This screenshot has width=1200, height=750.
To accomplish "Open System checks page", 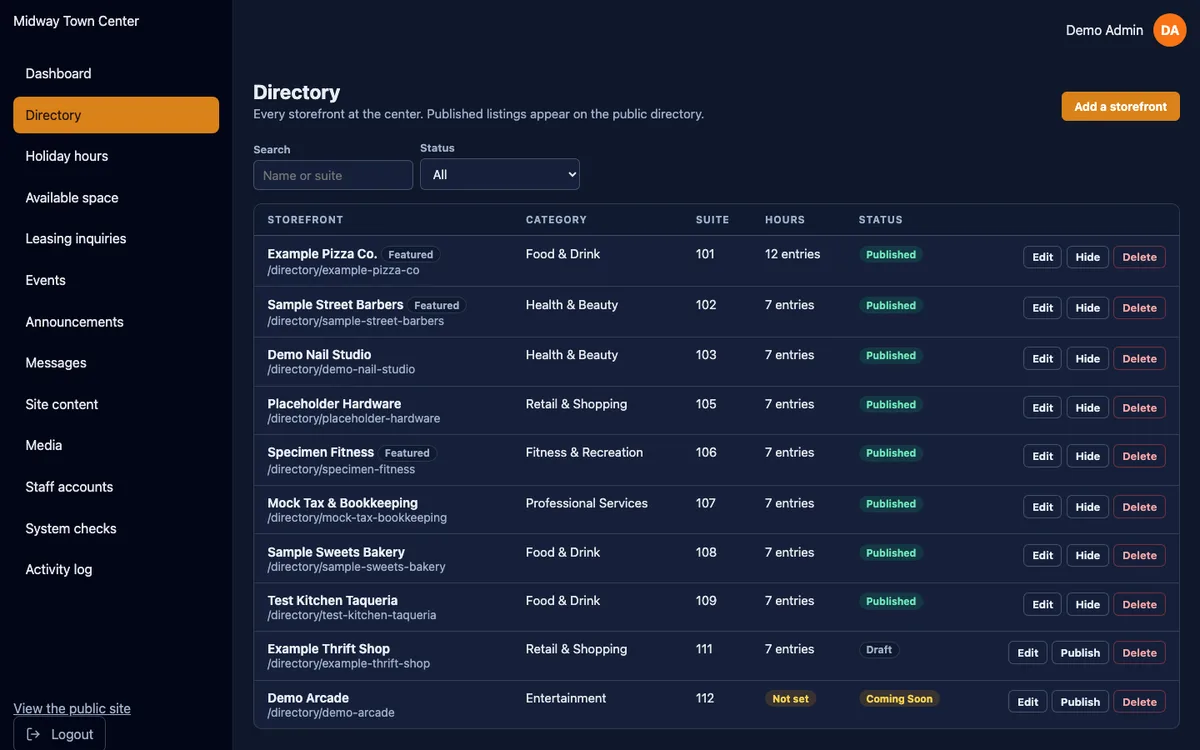I will 116,528.
